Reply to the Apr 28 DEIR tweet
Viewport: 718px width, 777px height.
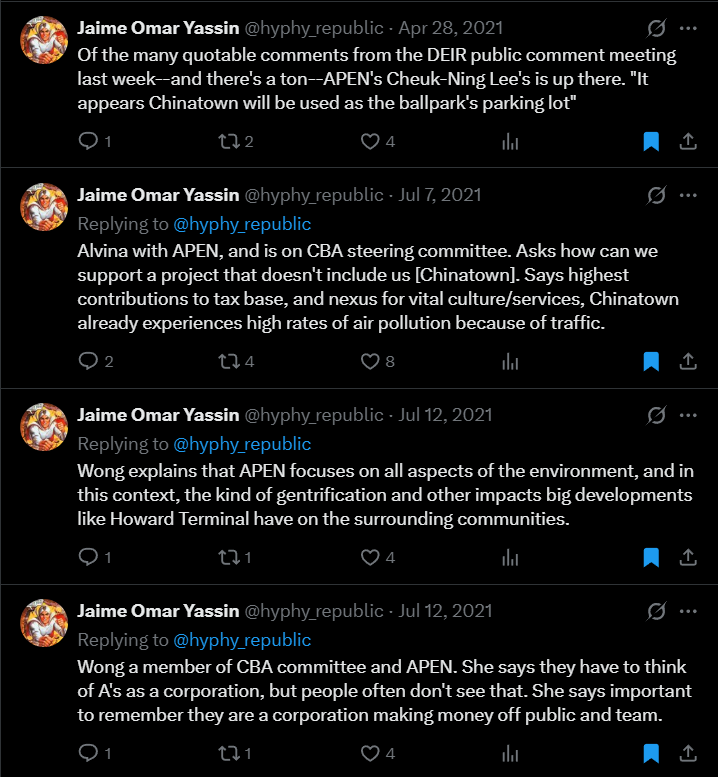click(x=90, y=141)
